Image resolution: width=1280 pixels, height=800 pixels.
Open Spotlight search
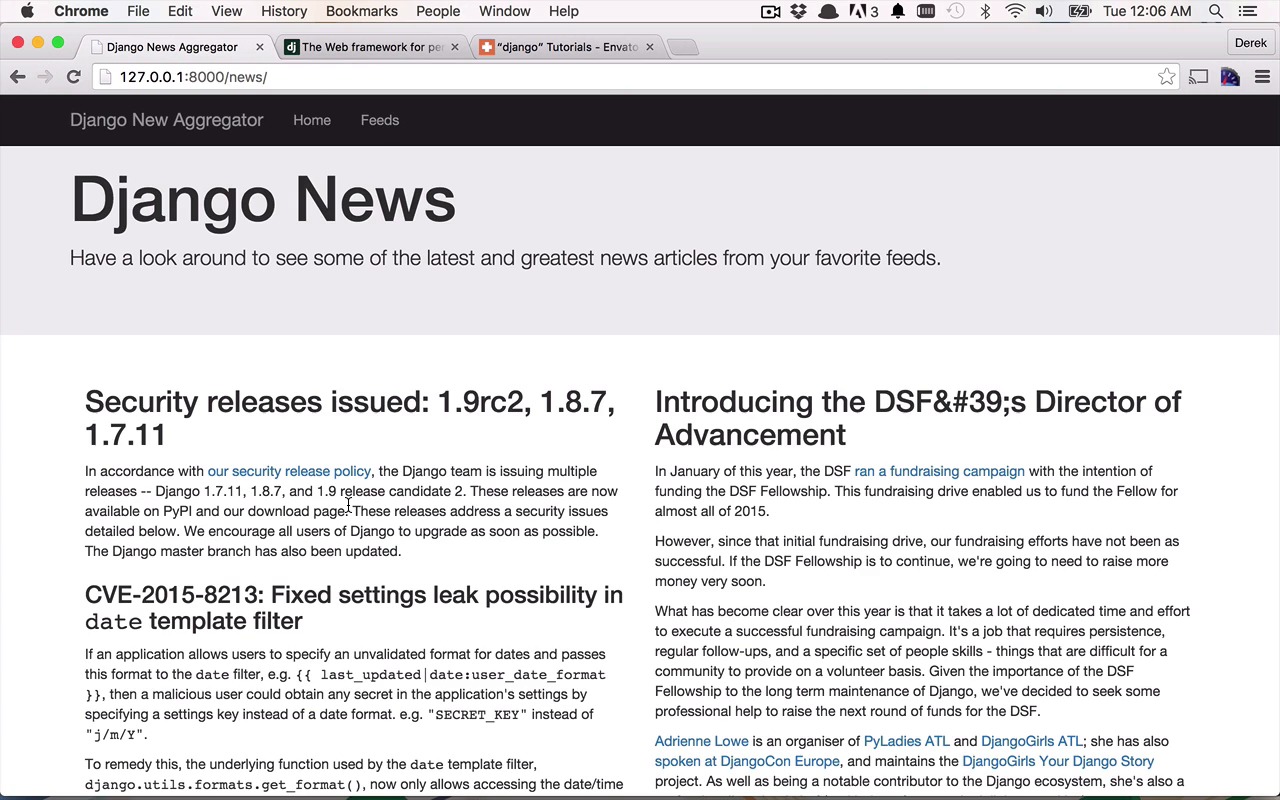click(1216, 11)
